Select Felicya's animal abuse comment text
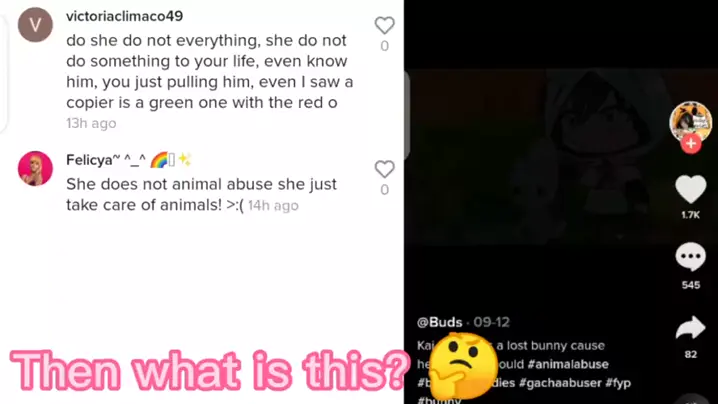718x404 pixels. tap(201, 194)
